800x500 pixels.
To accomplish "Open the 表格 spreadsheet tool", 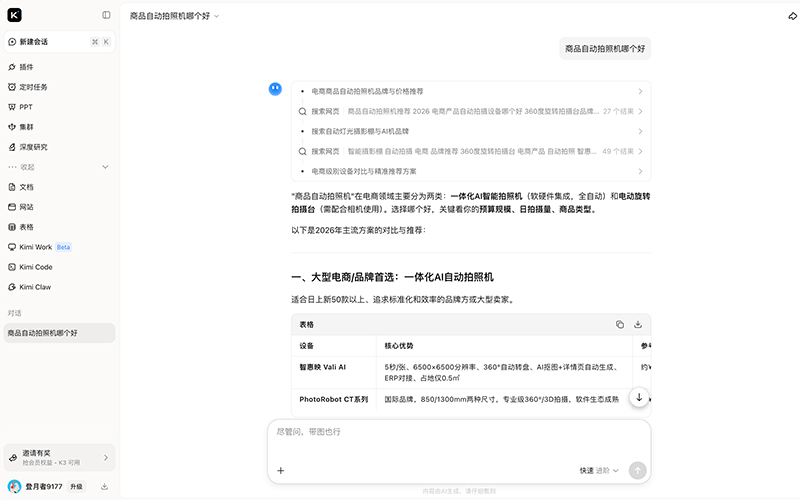I will coord(59,227).
